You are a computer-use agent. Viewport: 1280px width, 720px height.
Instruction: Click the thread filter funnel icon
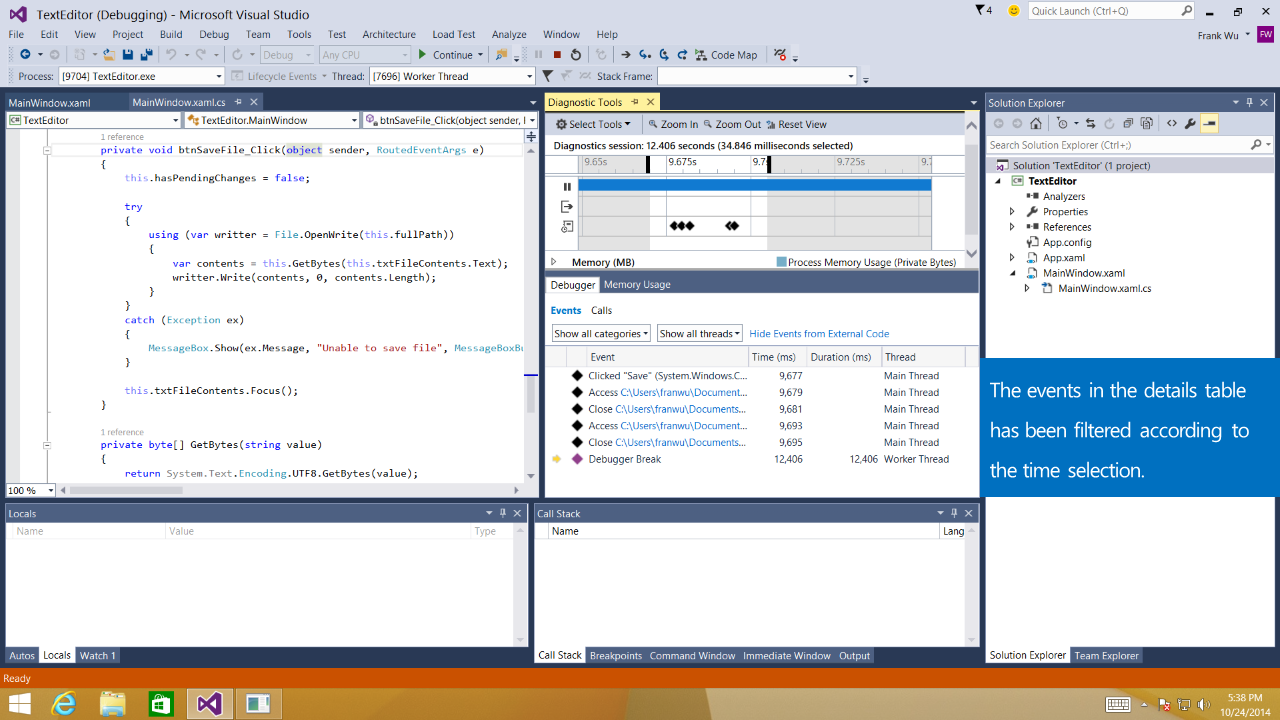(x=547, y=76)
